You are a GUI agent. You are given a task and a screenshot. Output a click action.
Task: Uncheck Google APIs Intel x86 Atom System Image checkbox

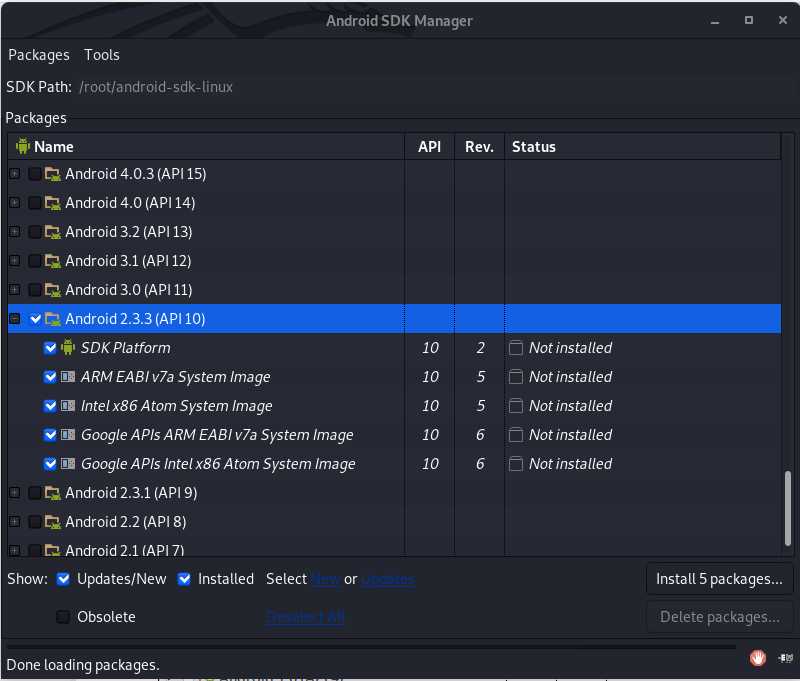[x=50, y=464]
